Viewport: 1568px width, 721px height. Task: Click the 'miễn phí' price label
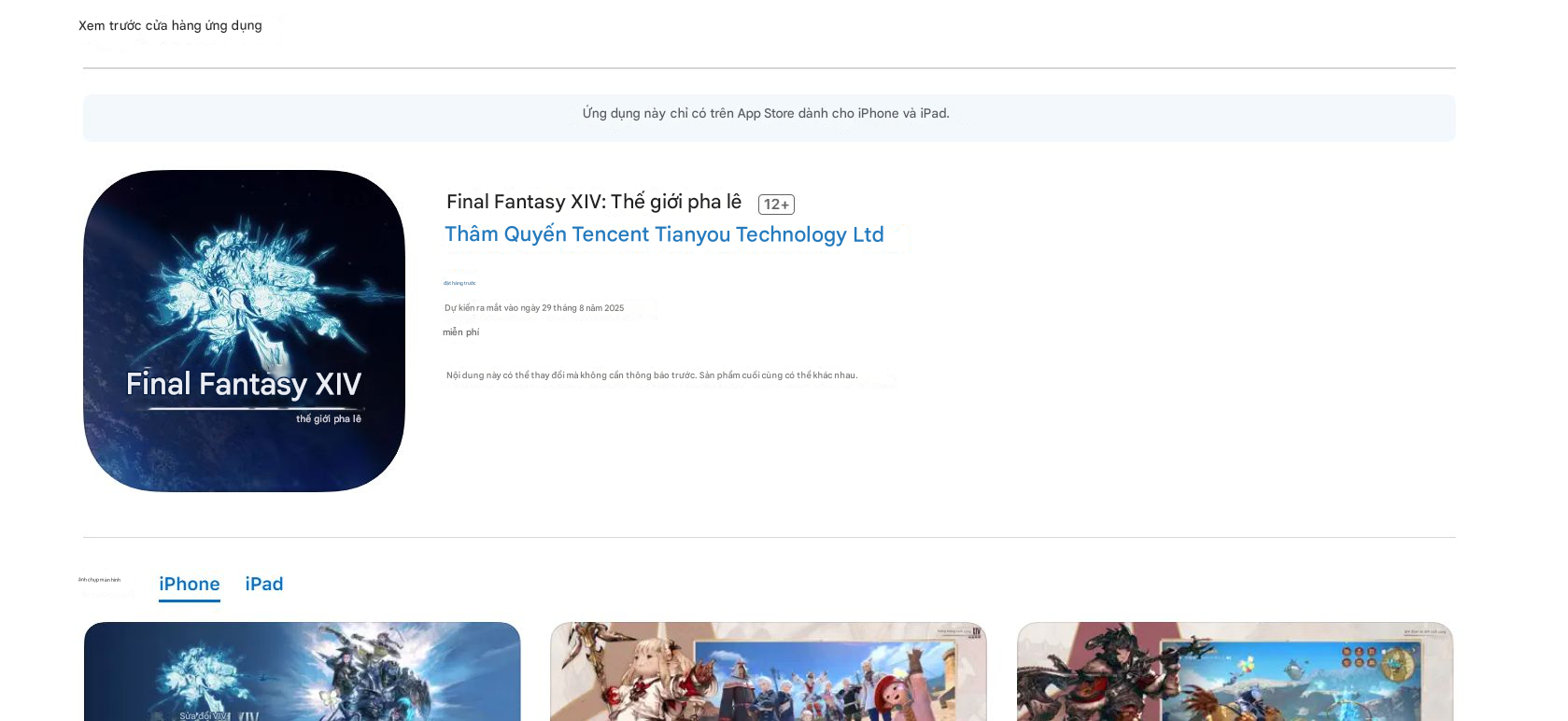(461, 332)
